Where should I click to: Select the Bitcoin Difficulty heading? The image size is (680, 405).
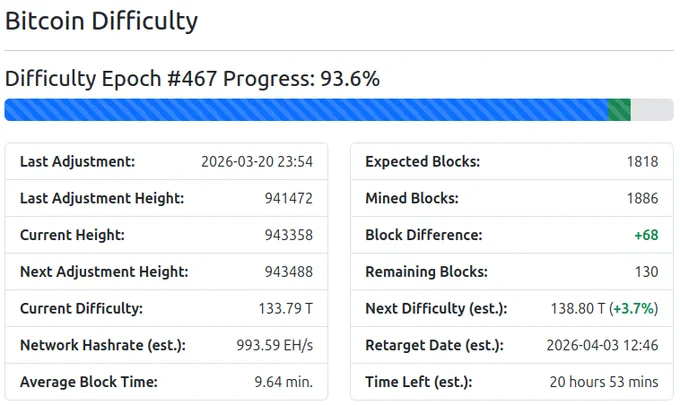coord(101,21)
